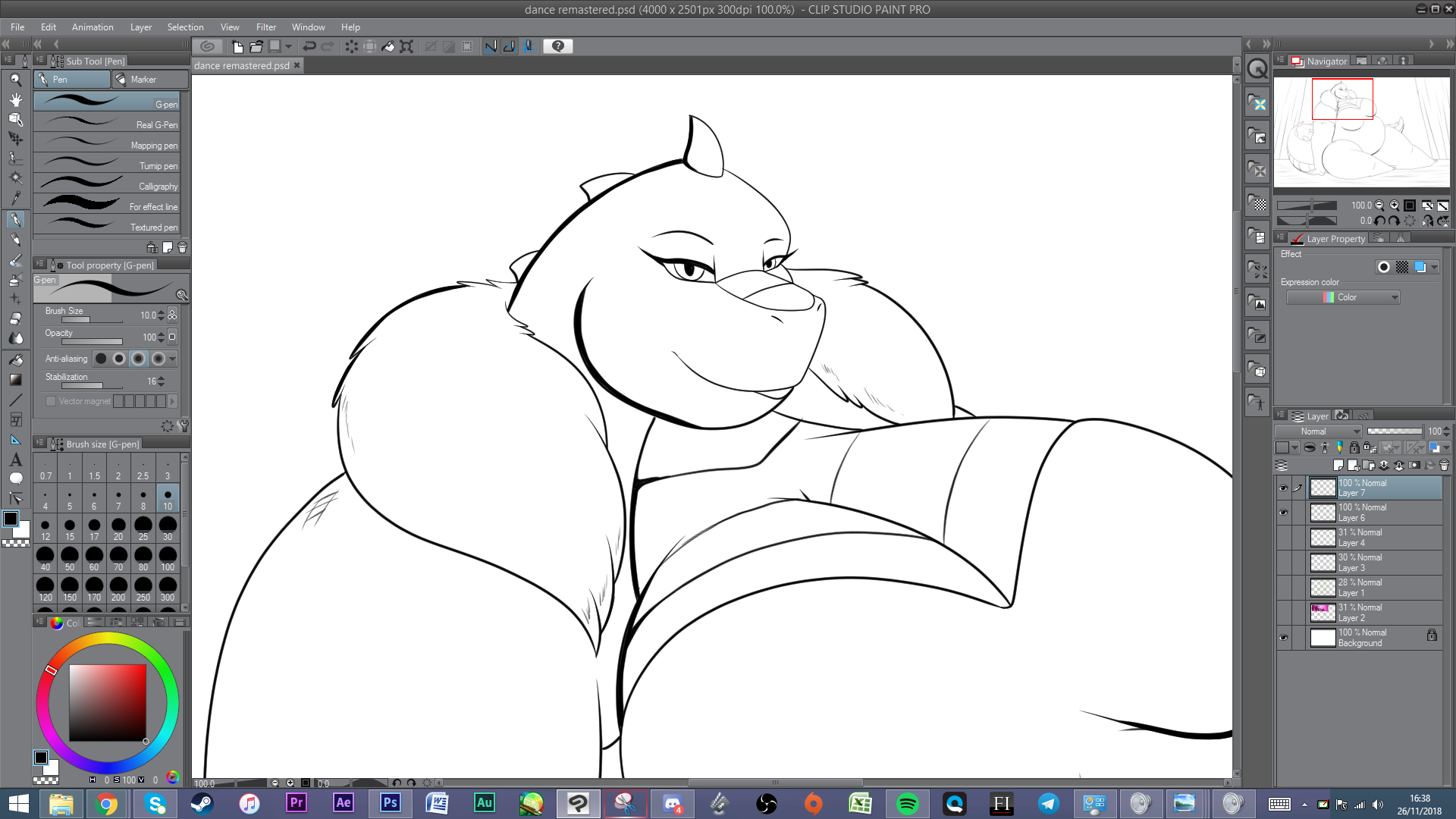Click the saturation square in the color wheel
Screen dimensions: 1456x819
pyautogui.click(x=107, y=703)
